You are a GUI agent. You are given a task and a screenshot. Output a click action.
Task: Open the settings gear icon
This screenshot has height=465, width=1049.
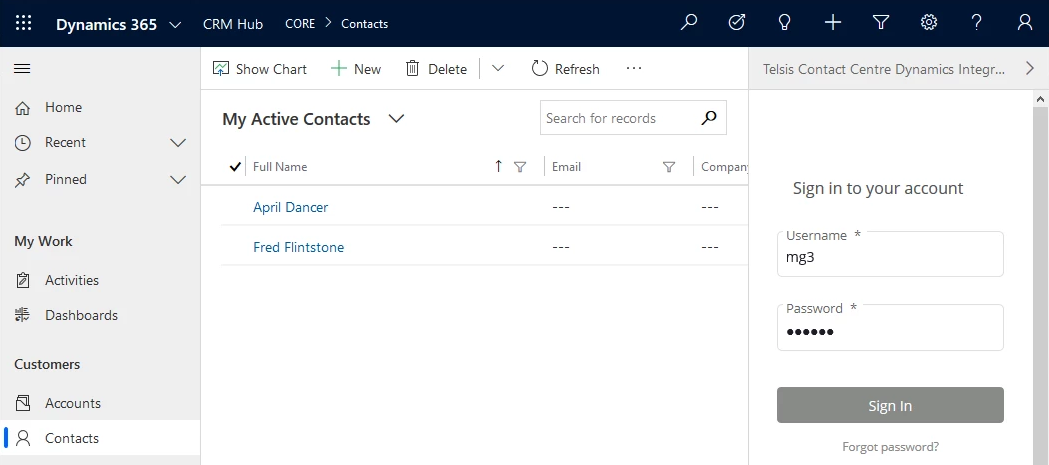929,23
